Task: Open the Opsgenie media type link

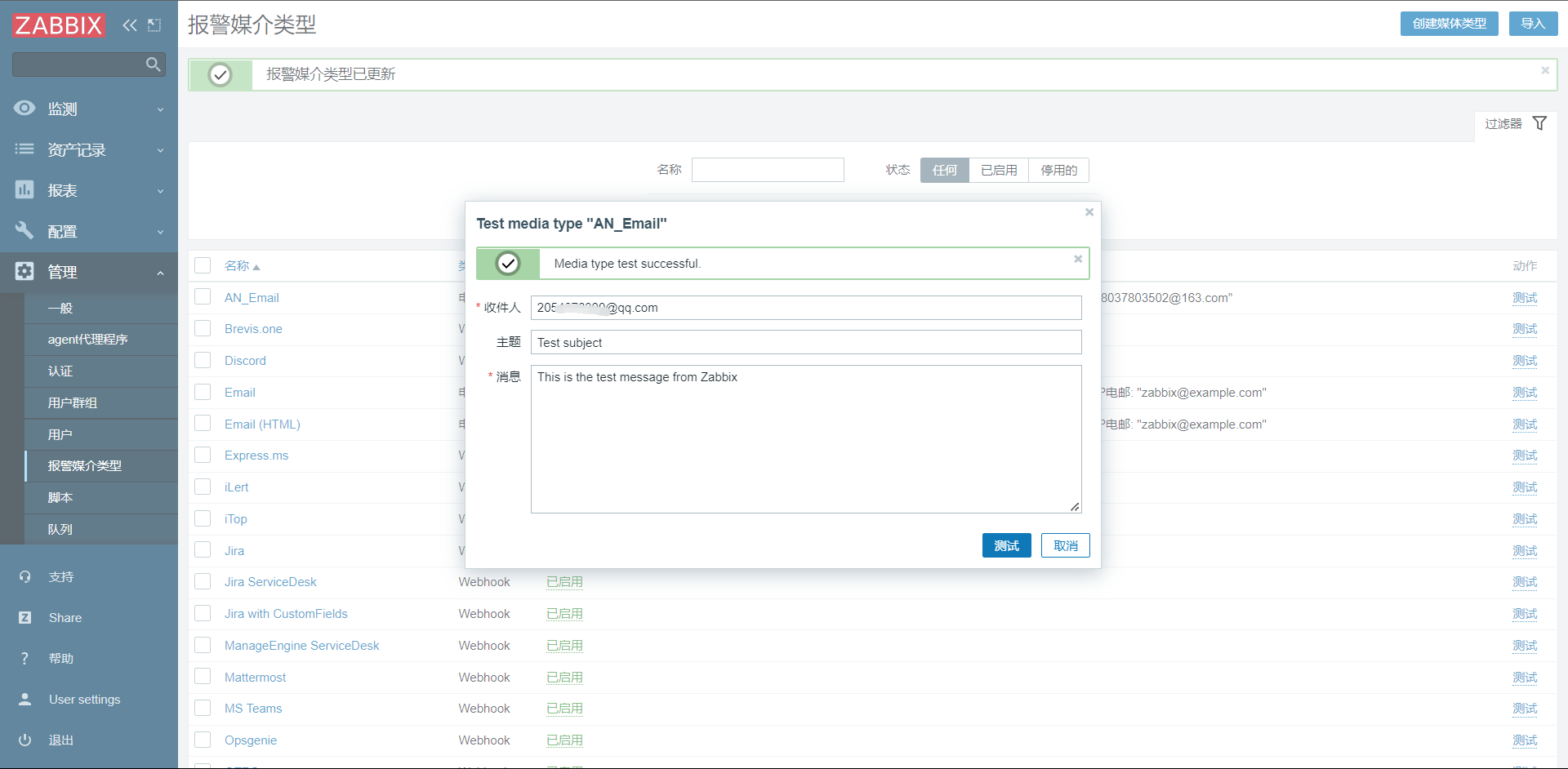Action: pos(251,740)
